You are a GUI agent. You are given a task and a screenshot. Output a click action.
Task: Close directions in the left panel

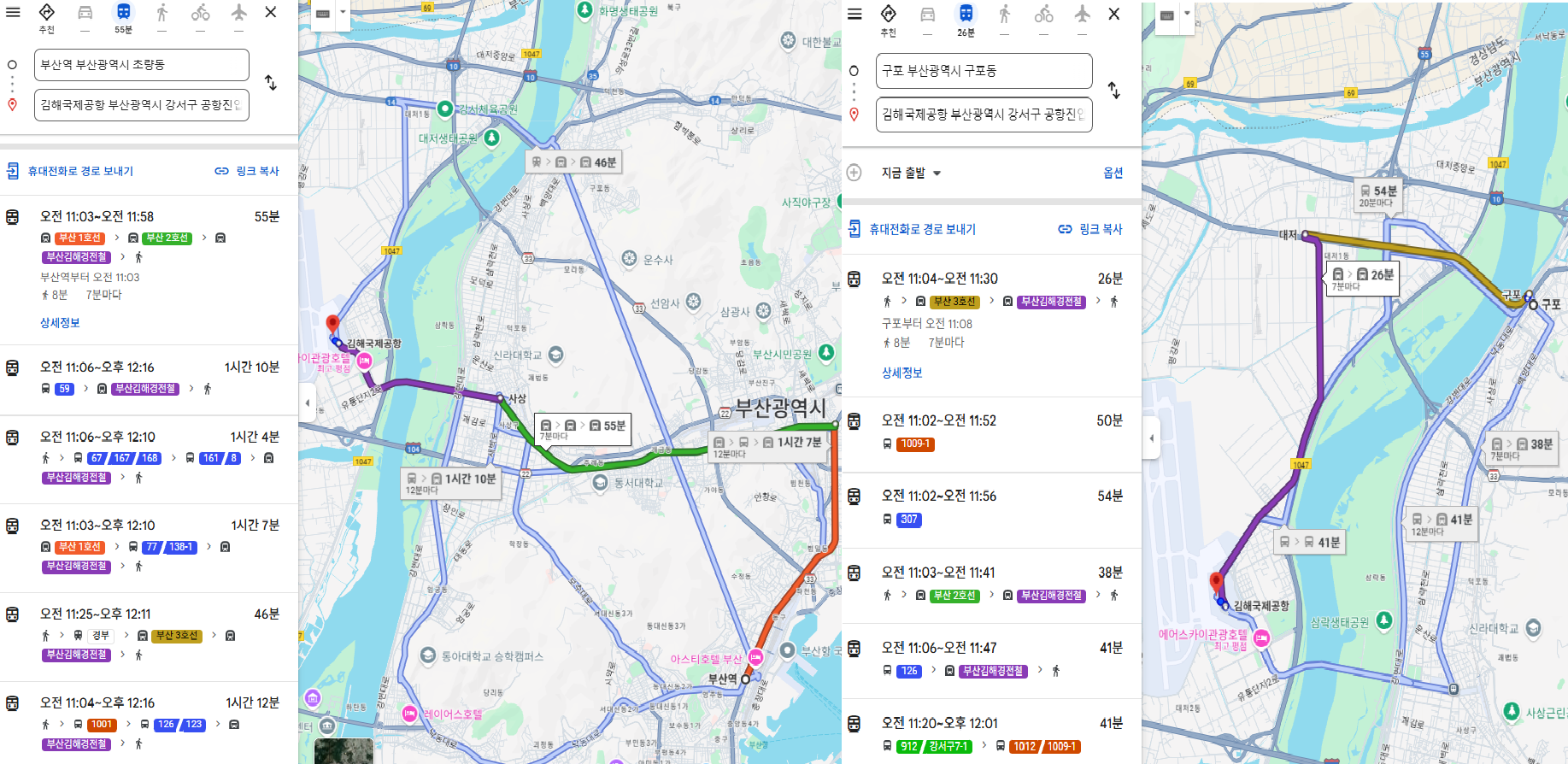(x=271, y=12)
